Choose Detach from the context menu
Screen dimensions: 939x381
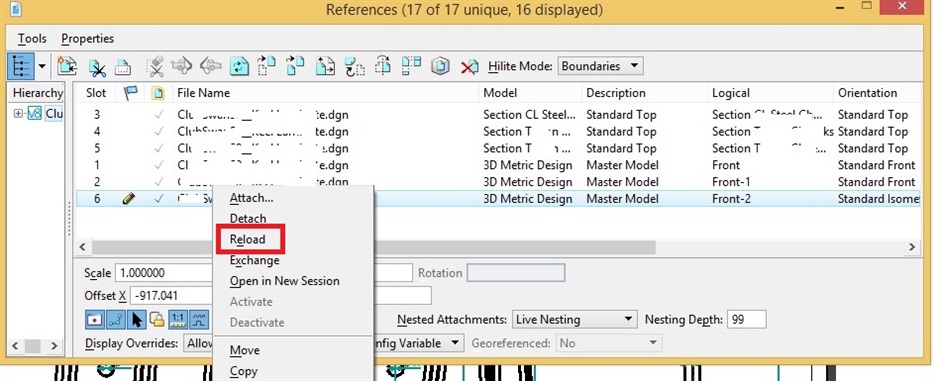248,219
